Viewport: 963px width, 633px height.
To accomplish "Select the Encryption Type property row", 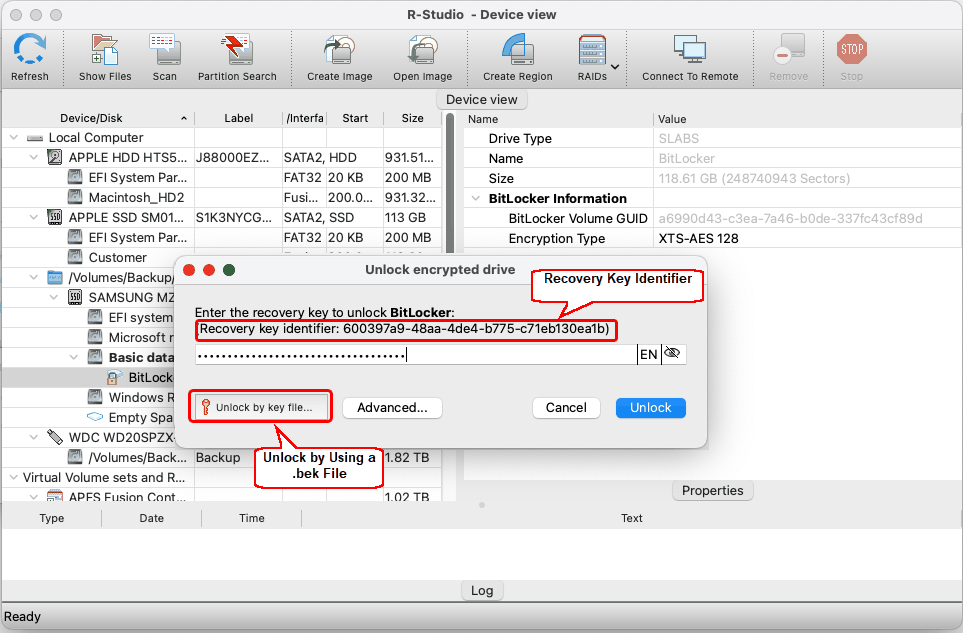I will [x=712, y=238].
